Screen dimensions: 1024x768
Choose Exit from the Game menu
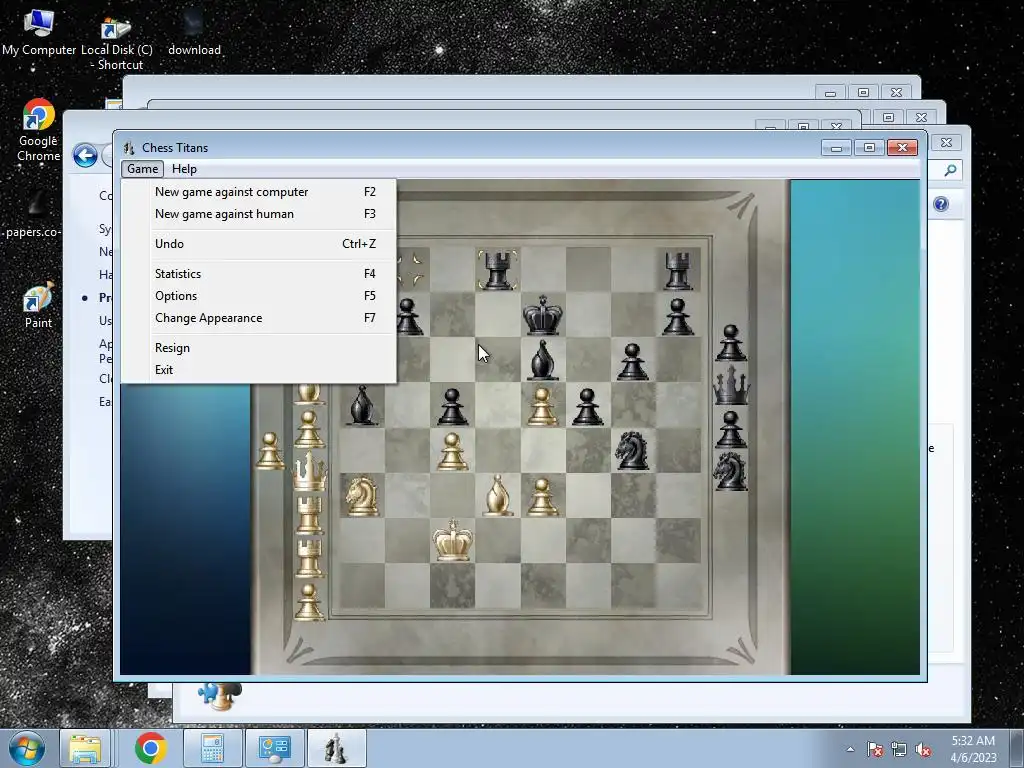[x=259, y=370]
